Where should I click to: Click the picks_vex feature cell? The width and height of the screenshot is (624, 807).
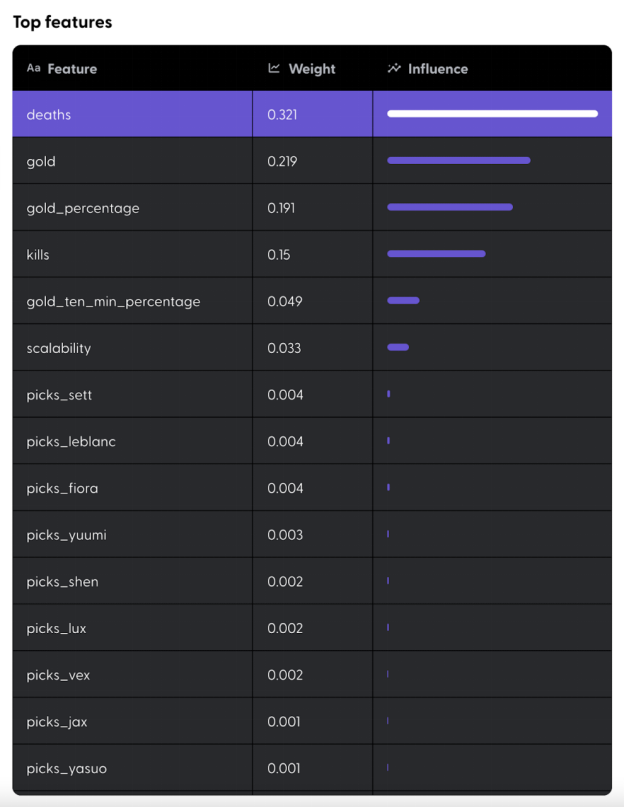pos(58,675)
